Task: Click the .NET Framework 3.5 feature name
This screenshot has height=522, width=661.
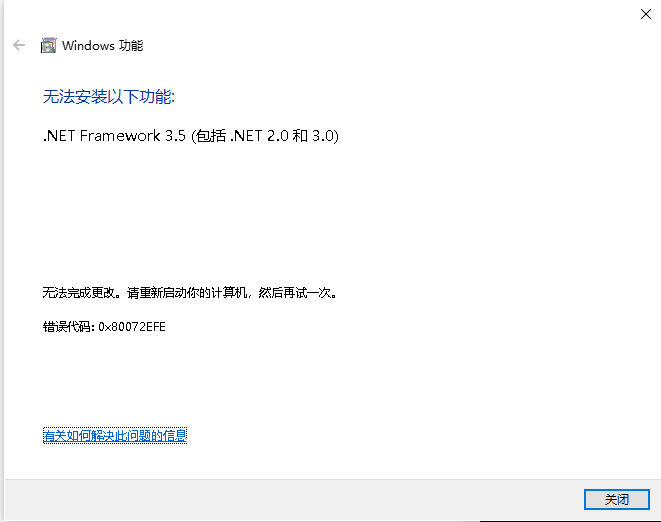Action: (114, 136)
